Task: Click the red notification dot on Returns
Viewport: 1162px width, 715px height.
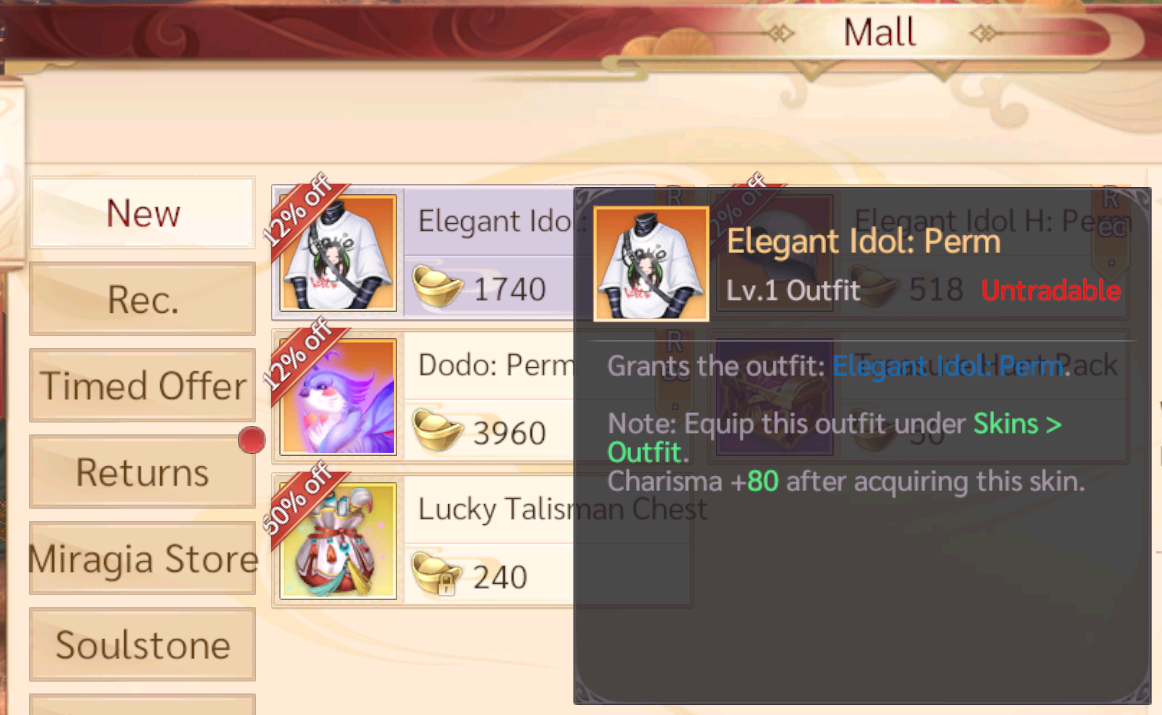Action: click(x=252, y=440)
